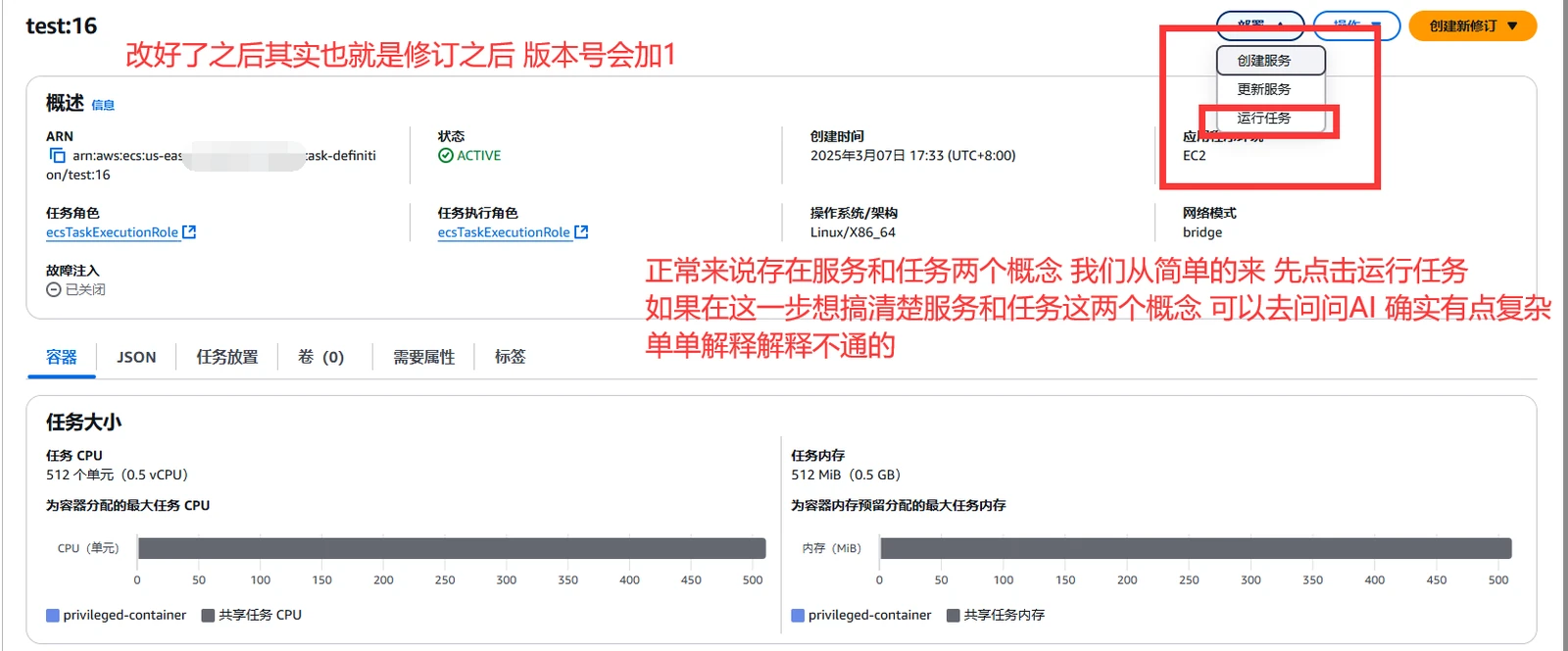
Task: Click the 为容器分配的最大任务 CPU label
Action: pyautogui.click(x=127, y=506)
